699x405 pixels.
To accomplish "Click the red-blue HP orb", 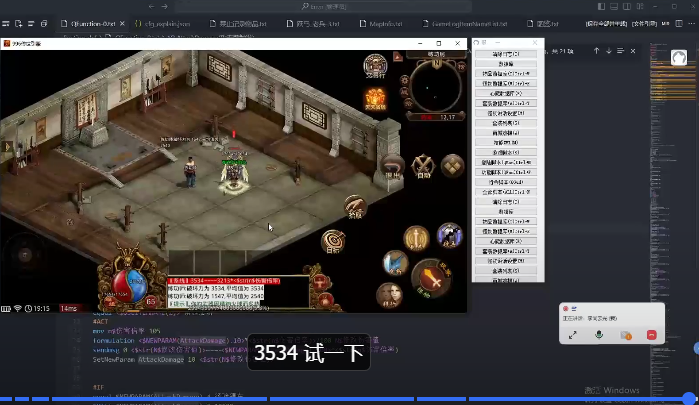I will click(x=128, y=283).
